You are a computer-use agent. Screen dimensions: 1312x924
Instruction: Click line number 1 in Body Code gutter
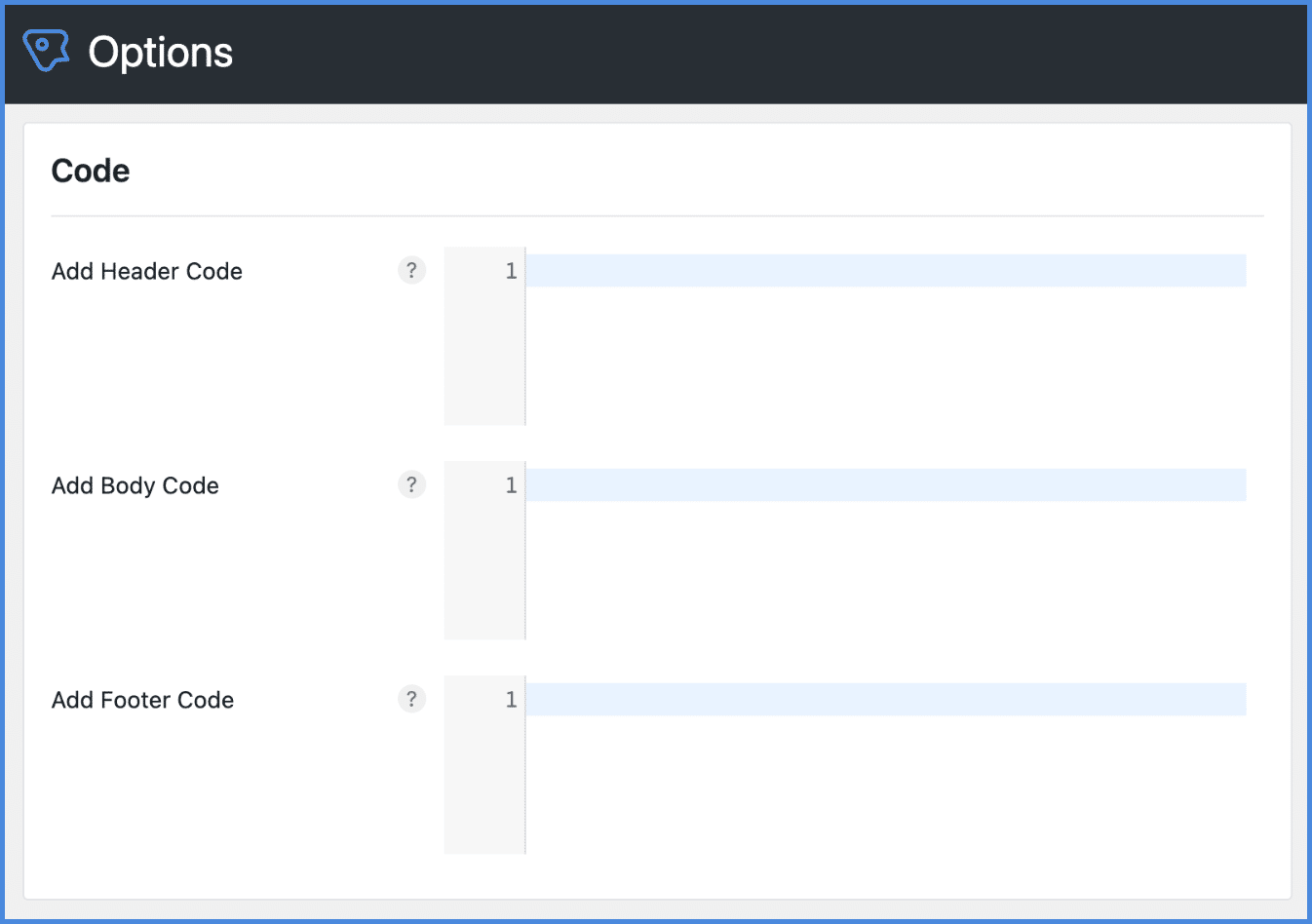coord(510,484)
